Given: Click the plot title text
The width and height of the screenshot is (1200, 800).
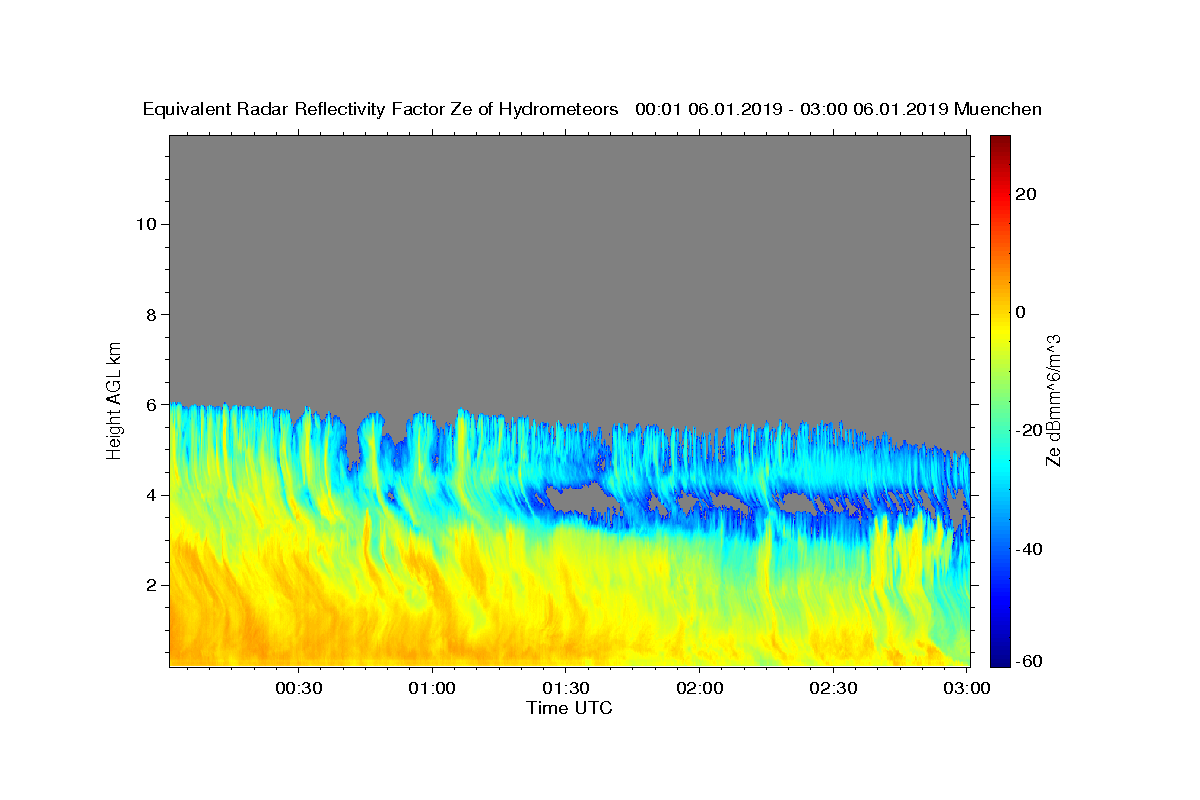Looking at the screenshot, I should [592, 109].
